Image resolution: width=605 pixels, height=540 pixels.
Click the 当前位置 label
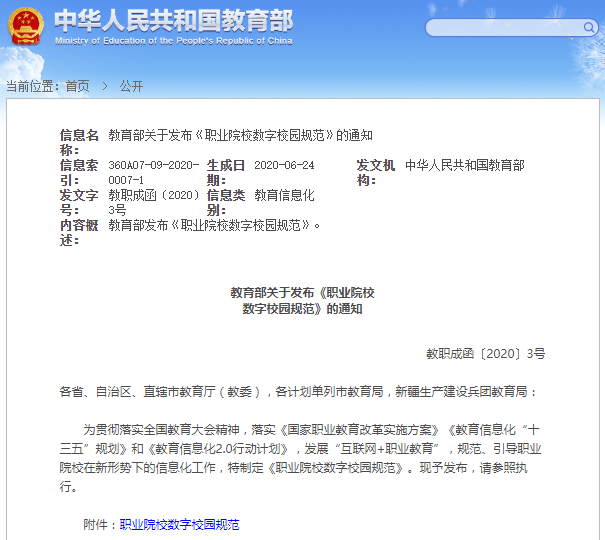click(x=32, y=87)
